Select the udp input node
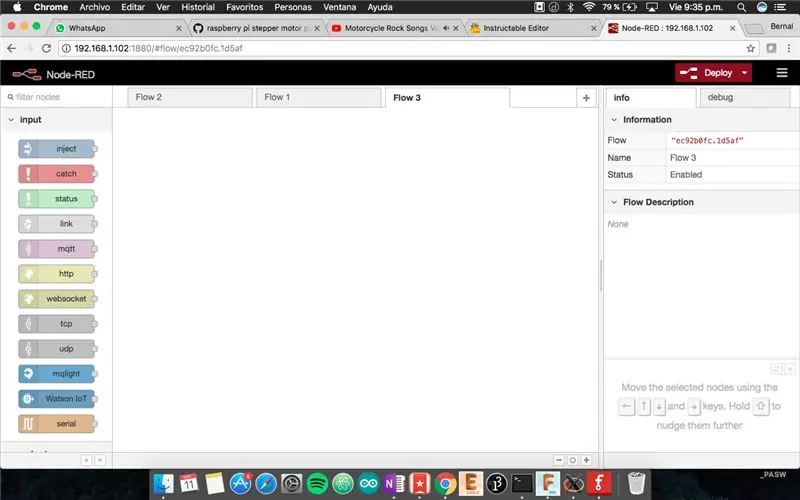Screen dimensions: 800x500 coord(57,348)
